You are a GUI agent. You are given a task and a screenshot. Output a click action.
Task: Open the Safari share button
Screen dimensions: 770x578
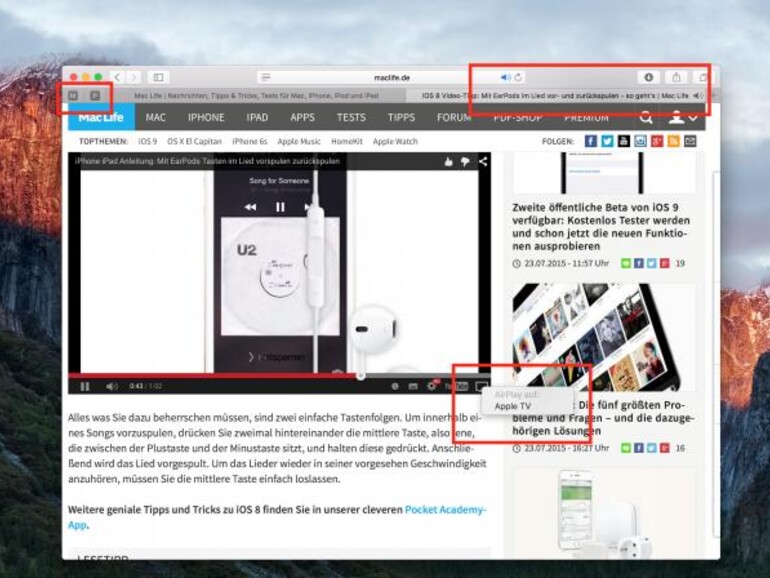point(676,77)
